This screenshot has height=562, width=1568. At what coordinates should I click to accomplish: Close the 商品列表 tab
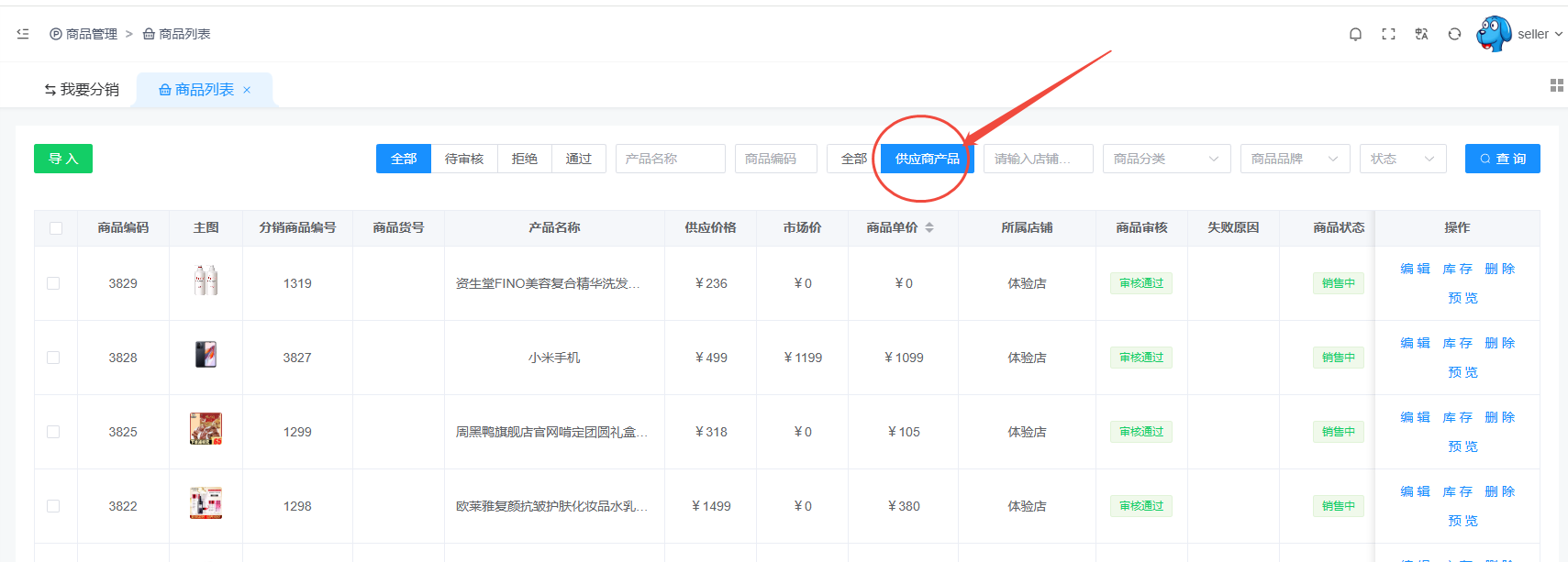pos(247,90)
